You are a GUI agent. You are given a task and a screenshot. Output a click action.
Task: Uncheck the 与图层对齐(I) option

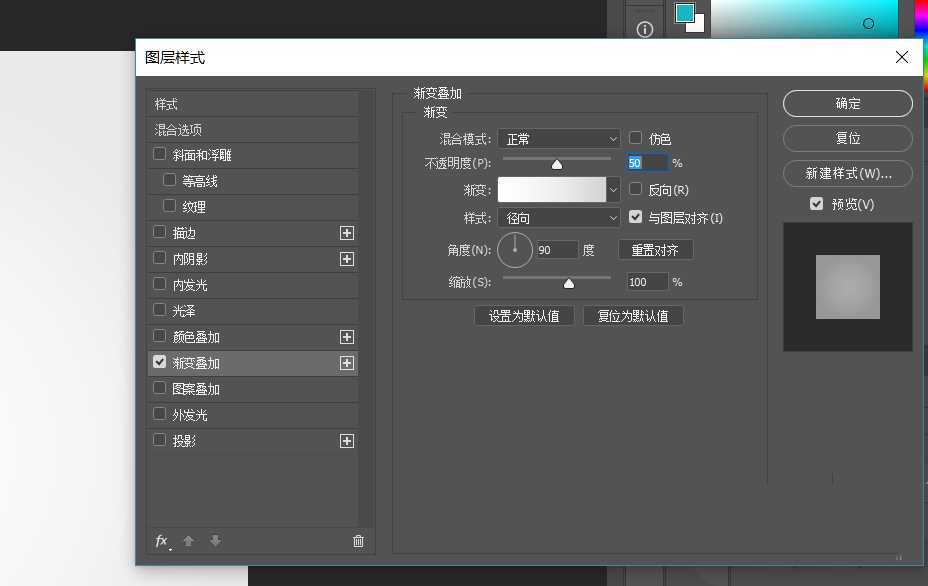(x=635, y=216)
